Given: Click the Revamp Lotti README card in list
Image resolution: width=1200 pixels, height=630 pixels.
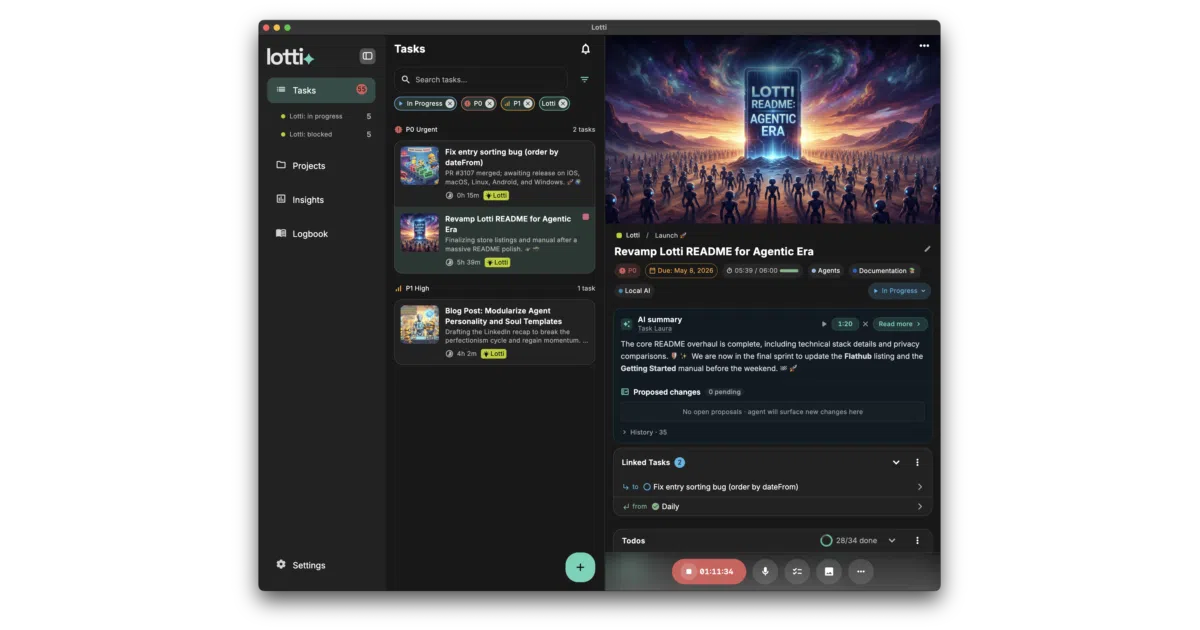Looking at the screenshot, I should tap(495, 241).
